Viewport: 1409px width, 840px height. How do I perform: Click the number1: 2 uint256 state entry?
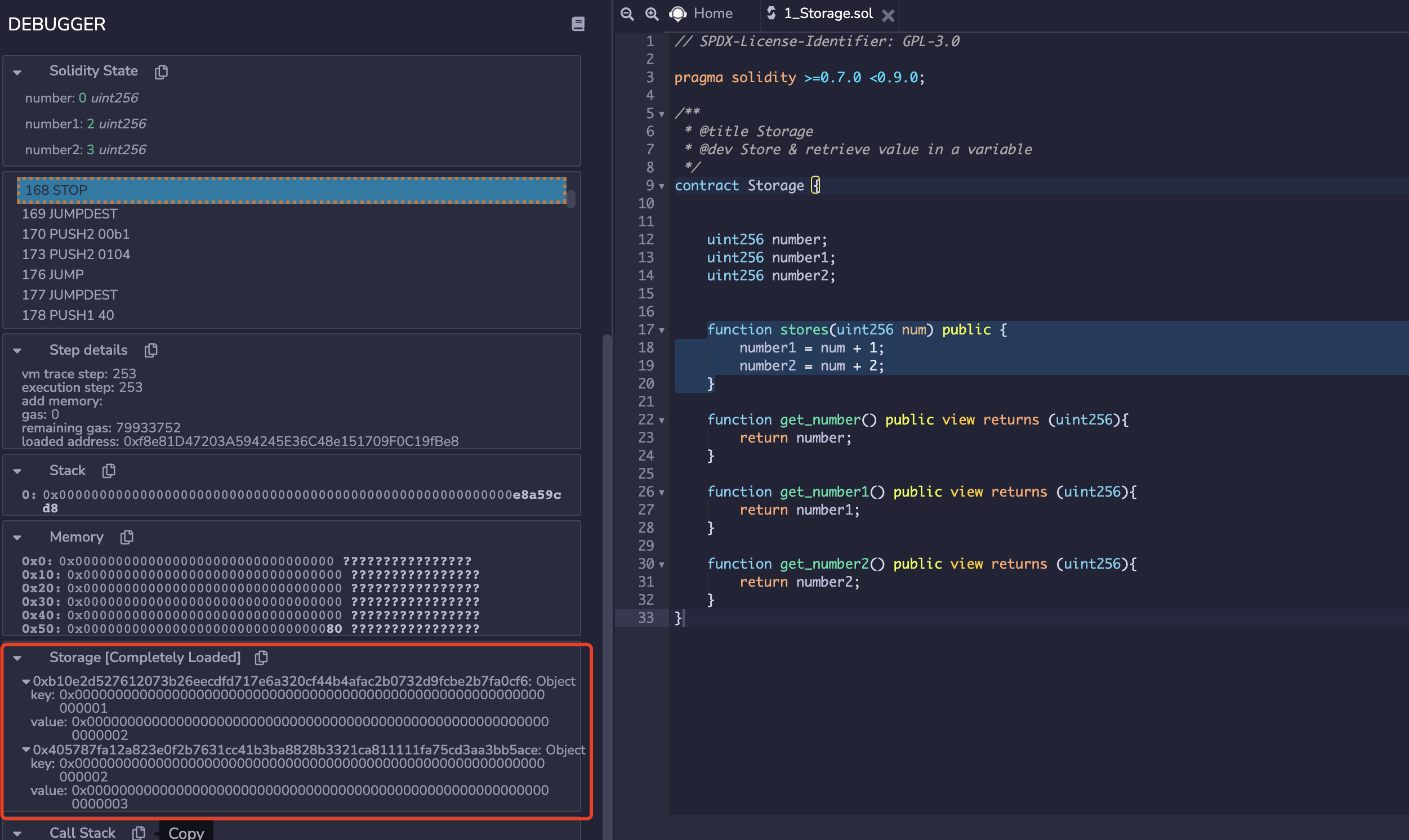pyautogui.click(x=86, y=124)
